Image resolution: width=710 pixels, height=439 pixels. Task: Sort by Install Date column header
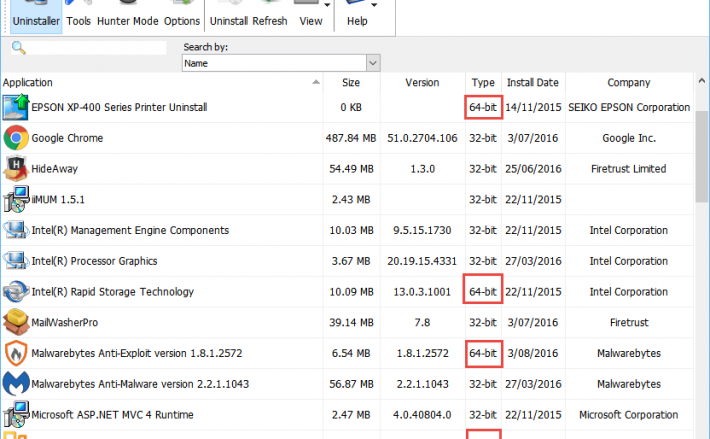click(x=533, y=82)
